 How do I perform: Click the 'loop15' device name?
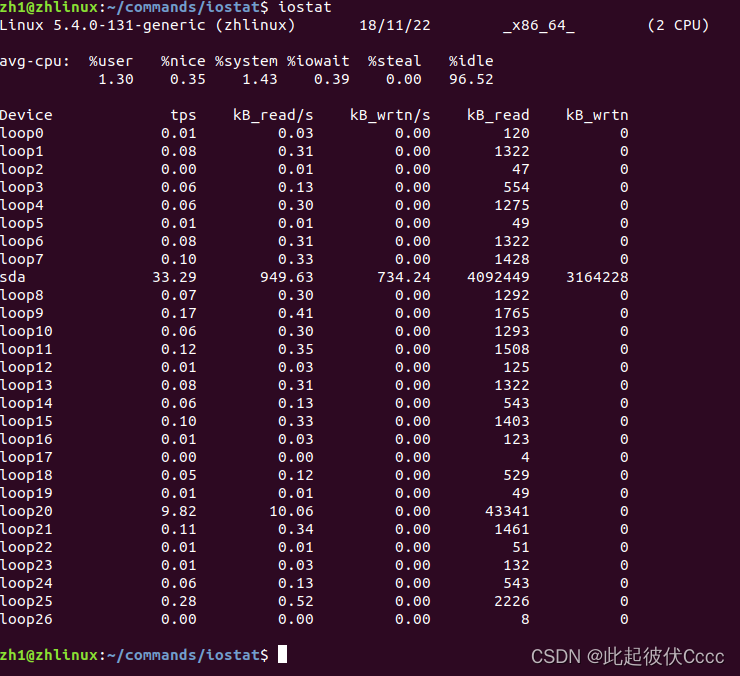(x=26, y=421)
